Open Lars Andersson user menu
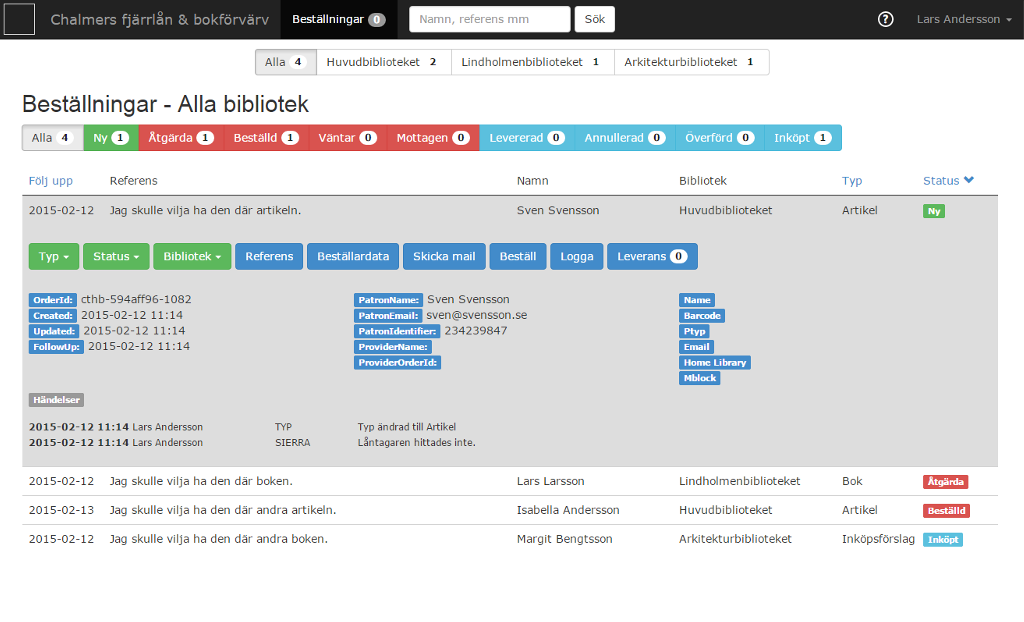Viewport: 1024px width, 622px height. [x=964, y=20]
